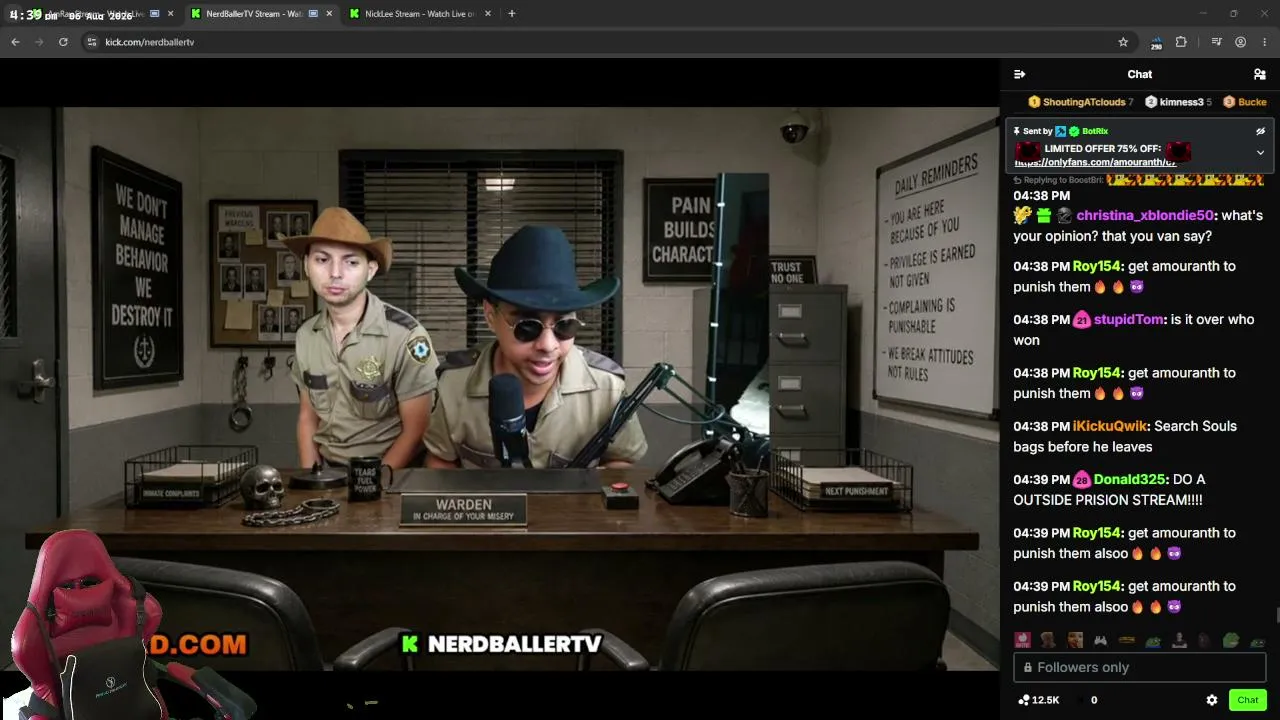Image resolution: width=1280 pixels, height=720 pixels.
Task: Click the rank 2 silver badge beside kimness3
Action: pos(1151,102)
